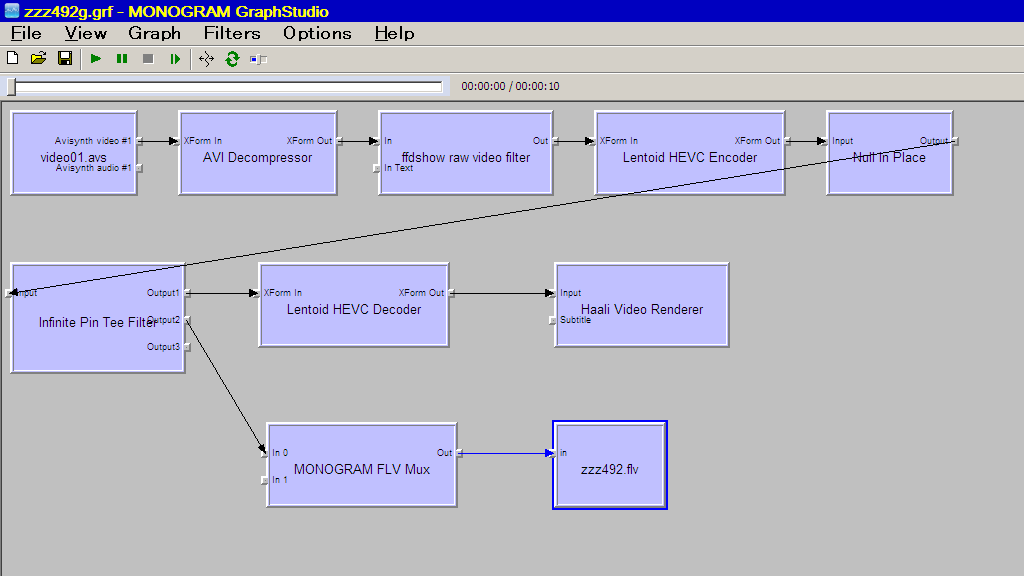Click the 00:00:00 / 00:00:10 time display
Screen dimensions: 1024x576
tap(510, 86)
